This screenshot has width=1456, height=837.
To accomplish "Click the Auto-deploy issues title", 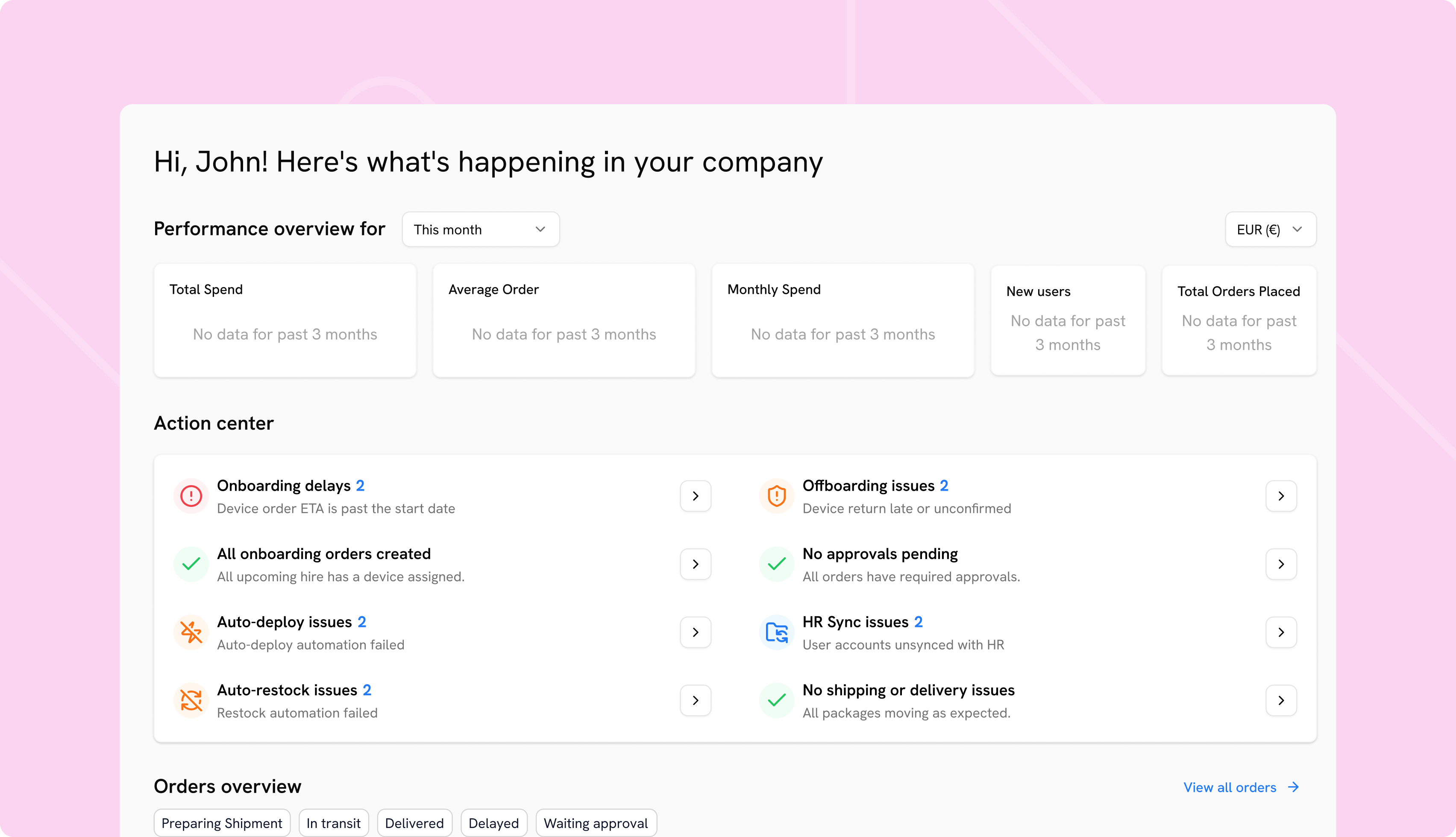I will [284, 622].
